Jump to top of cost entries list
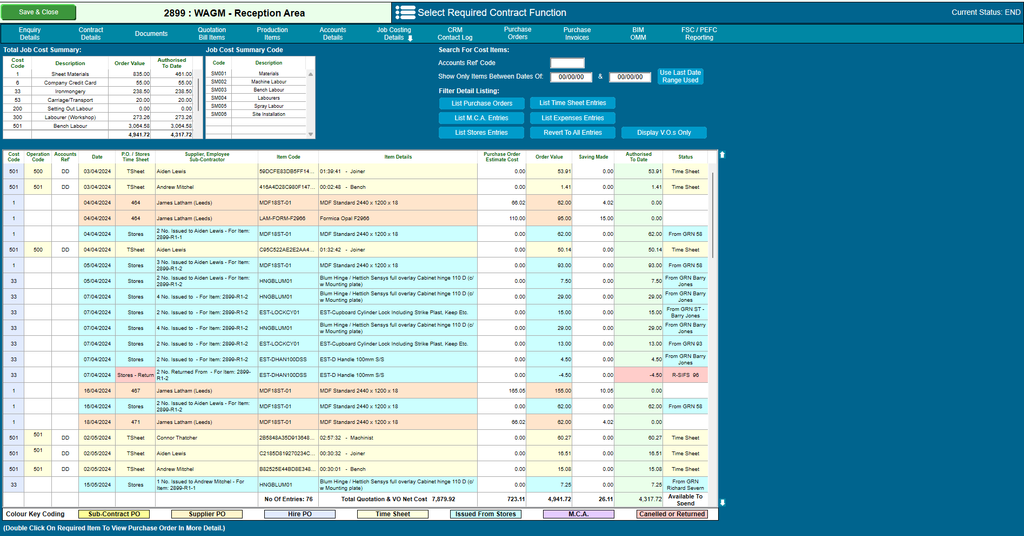The width and height of the screenshot is (1024, 536). coord(722,155)
